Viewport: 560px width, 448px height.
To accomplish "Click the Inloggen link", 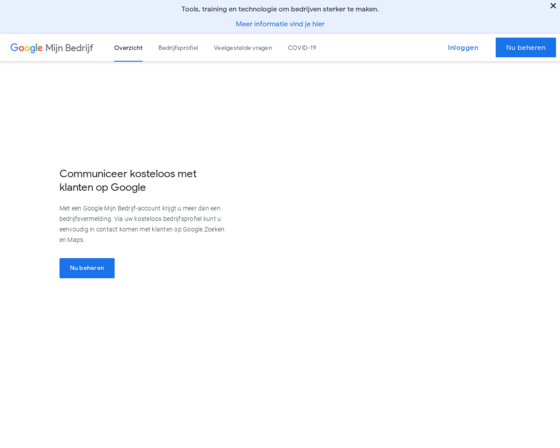I will click(x=463, y=48).
